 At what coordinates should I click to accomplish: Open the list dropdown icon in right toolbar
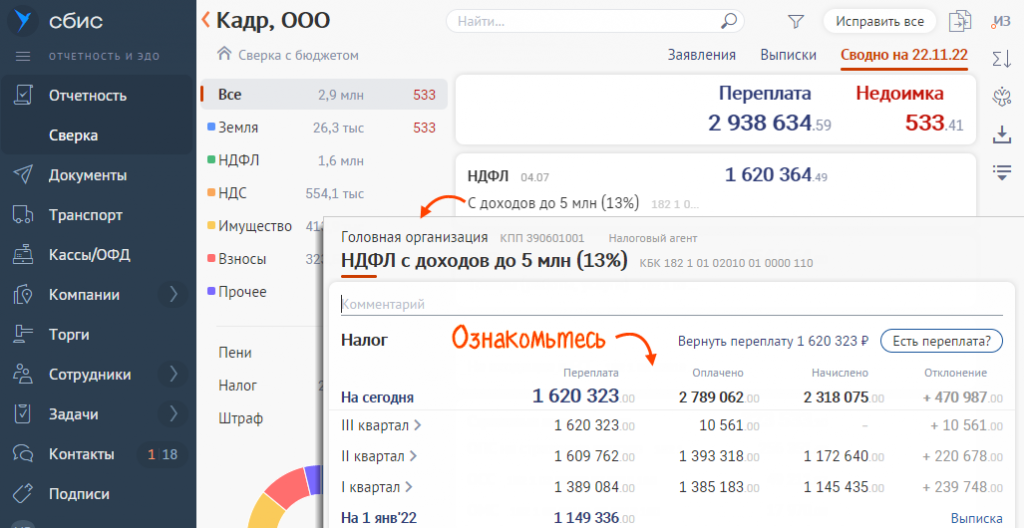point(1001,172)
